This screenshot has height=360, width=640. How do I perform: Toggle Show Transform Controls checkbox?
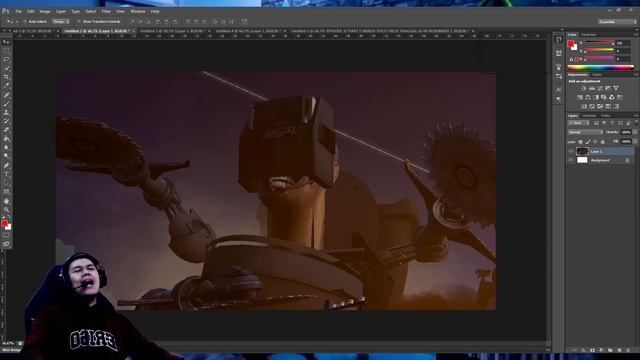coord(79,21)
